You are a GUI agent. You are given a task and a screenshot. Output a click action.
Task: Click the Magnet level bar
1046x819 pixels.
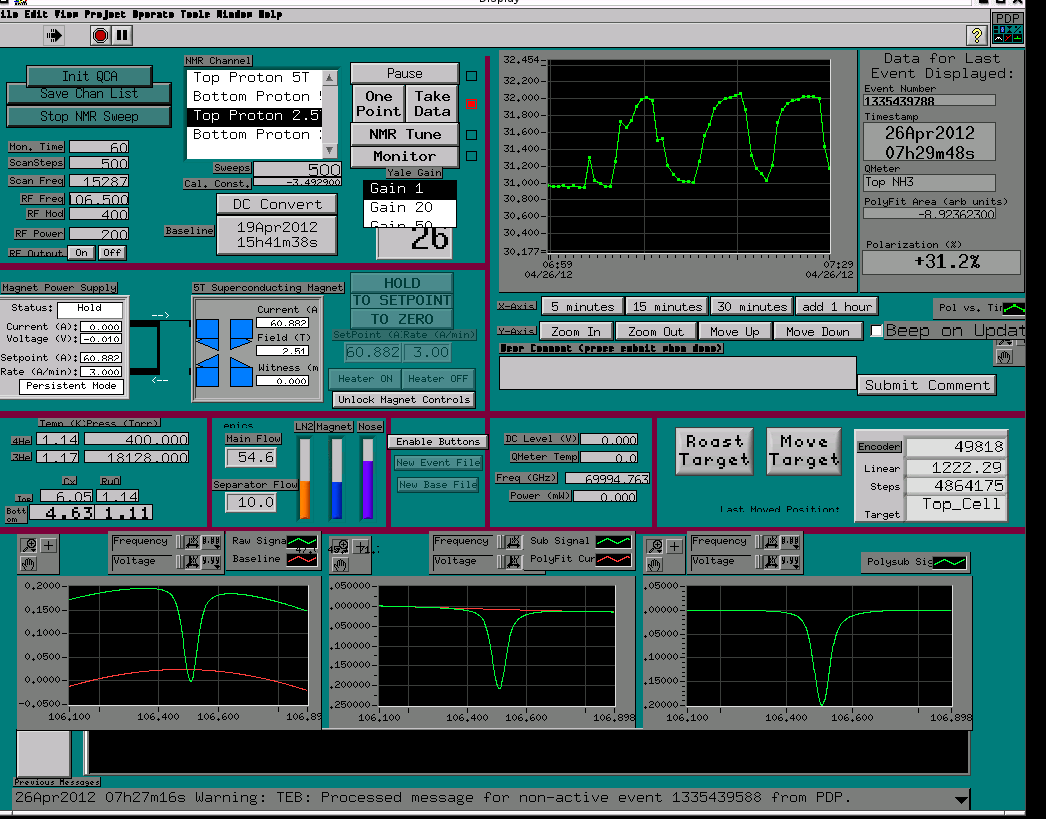337,478
